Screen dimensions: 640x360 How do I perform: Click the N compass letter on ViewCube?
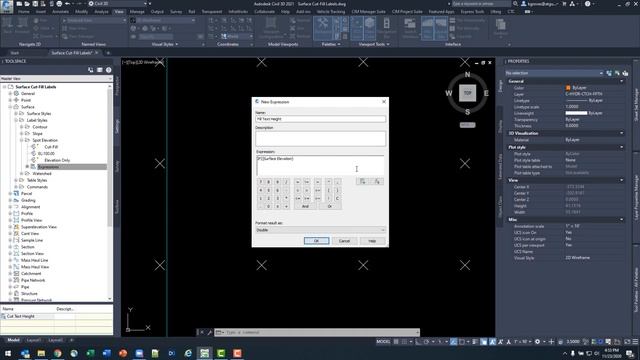(467, 75)
